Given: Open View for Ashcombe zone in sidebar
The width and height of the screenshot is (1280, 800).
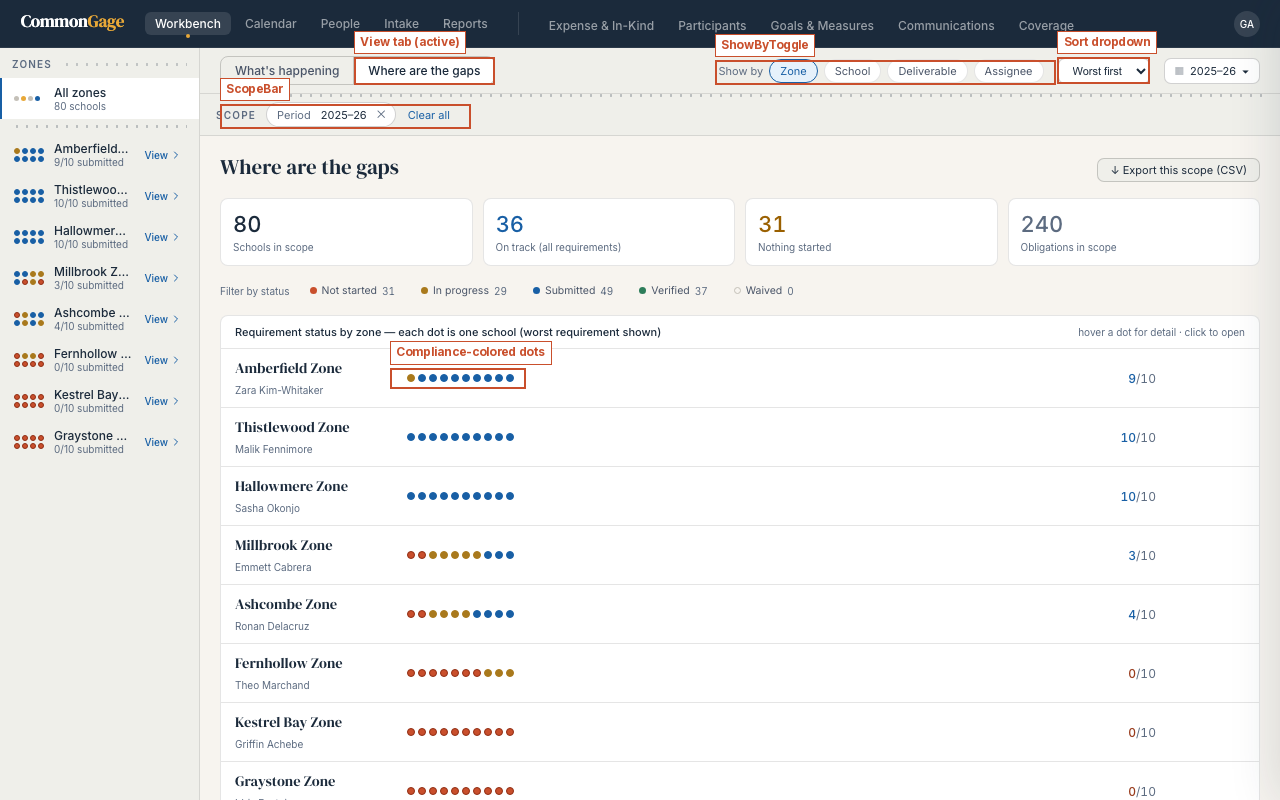Looking at the screenshot, I should click(x=162, y=319).
